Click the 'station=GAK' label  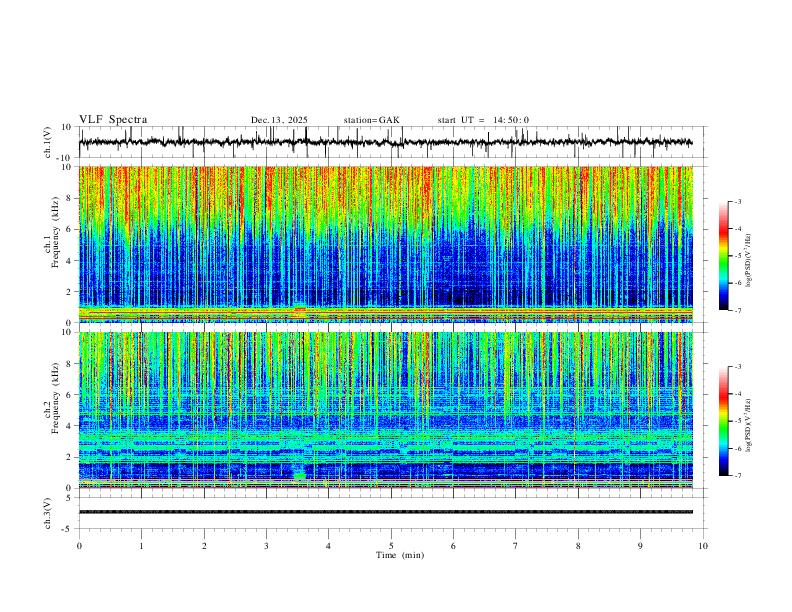[371, 120]
